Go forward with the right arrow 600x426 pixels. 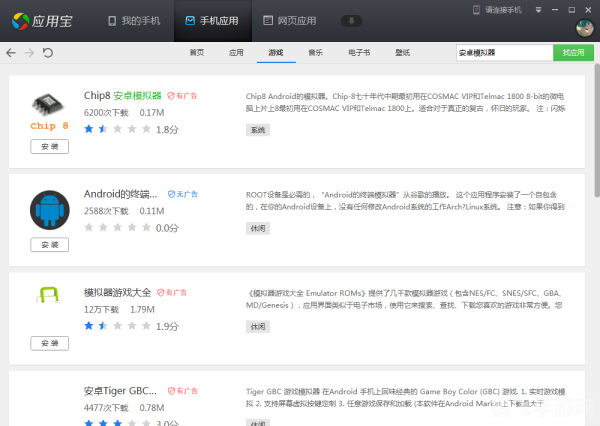tap(29, 52)
